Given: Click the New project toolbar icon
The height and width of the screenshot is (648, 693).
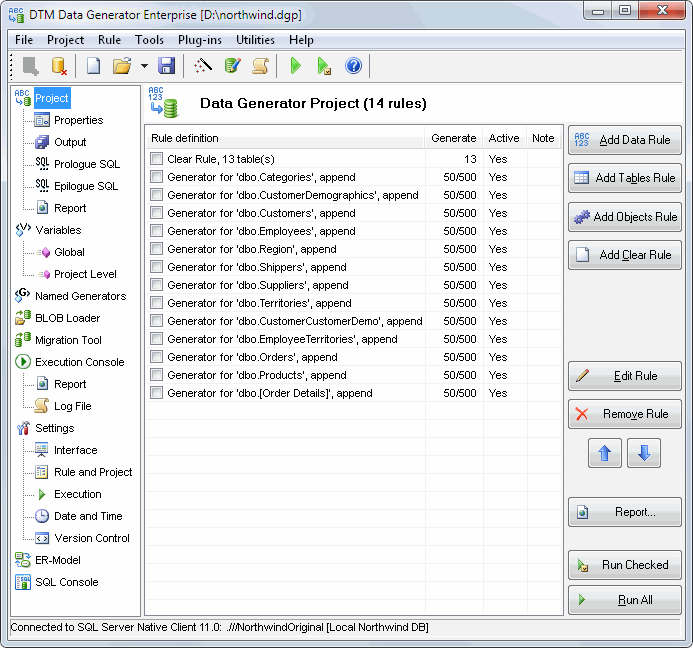Looking at the screenshot, I should pos(93,66).
